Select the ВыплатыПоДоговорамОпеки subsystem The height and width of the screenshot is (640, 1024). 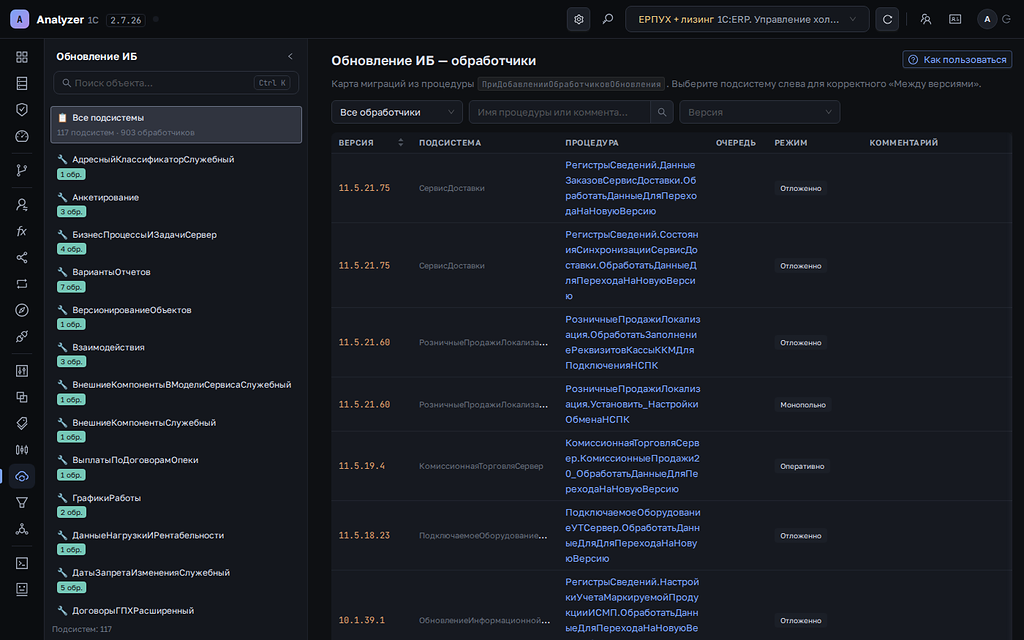click(176, 467)
